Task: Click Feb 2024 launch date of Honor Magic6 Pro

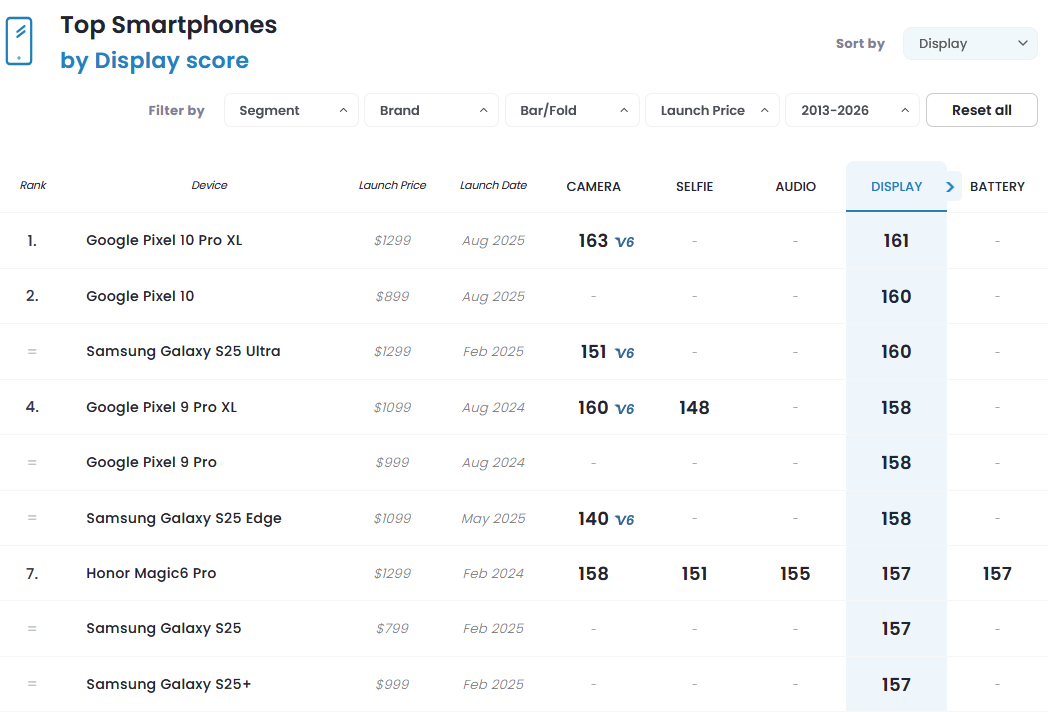Action: click(493, 574)
